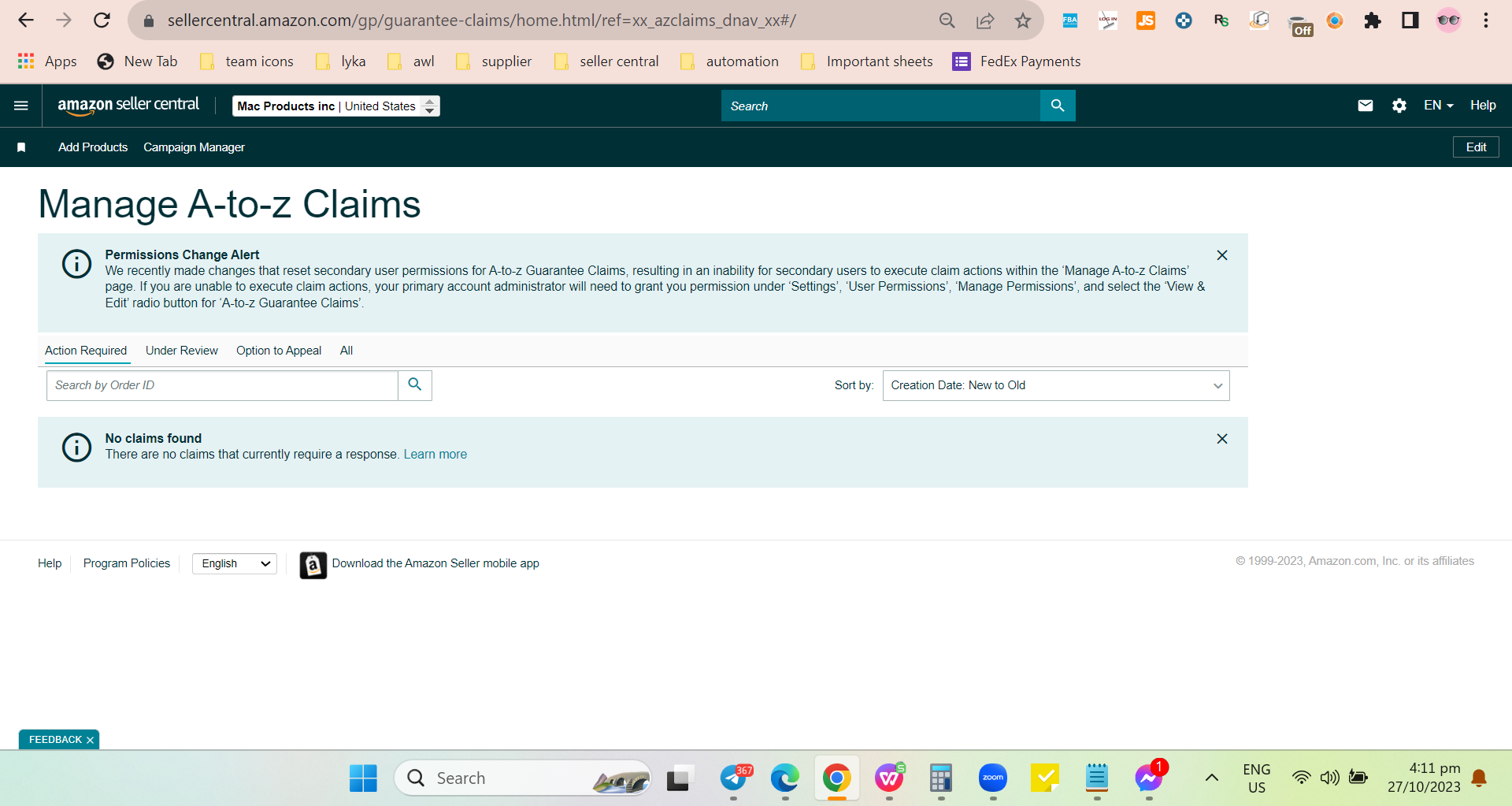
Task: Open the Chrome three-dot menu
Action: pyautogui.click(x=1486, y=20)
